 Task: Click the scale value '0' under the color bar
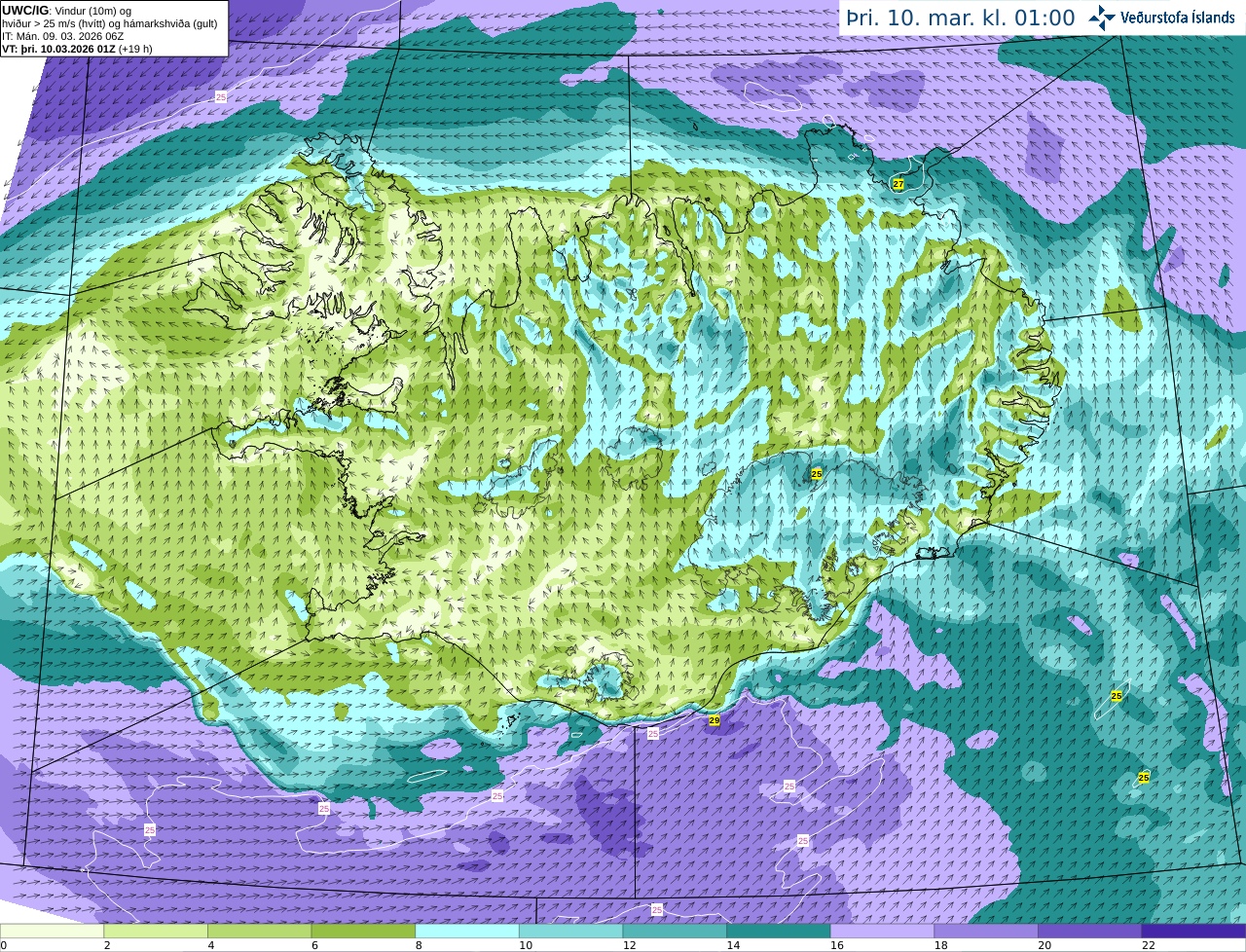point(3,945)
